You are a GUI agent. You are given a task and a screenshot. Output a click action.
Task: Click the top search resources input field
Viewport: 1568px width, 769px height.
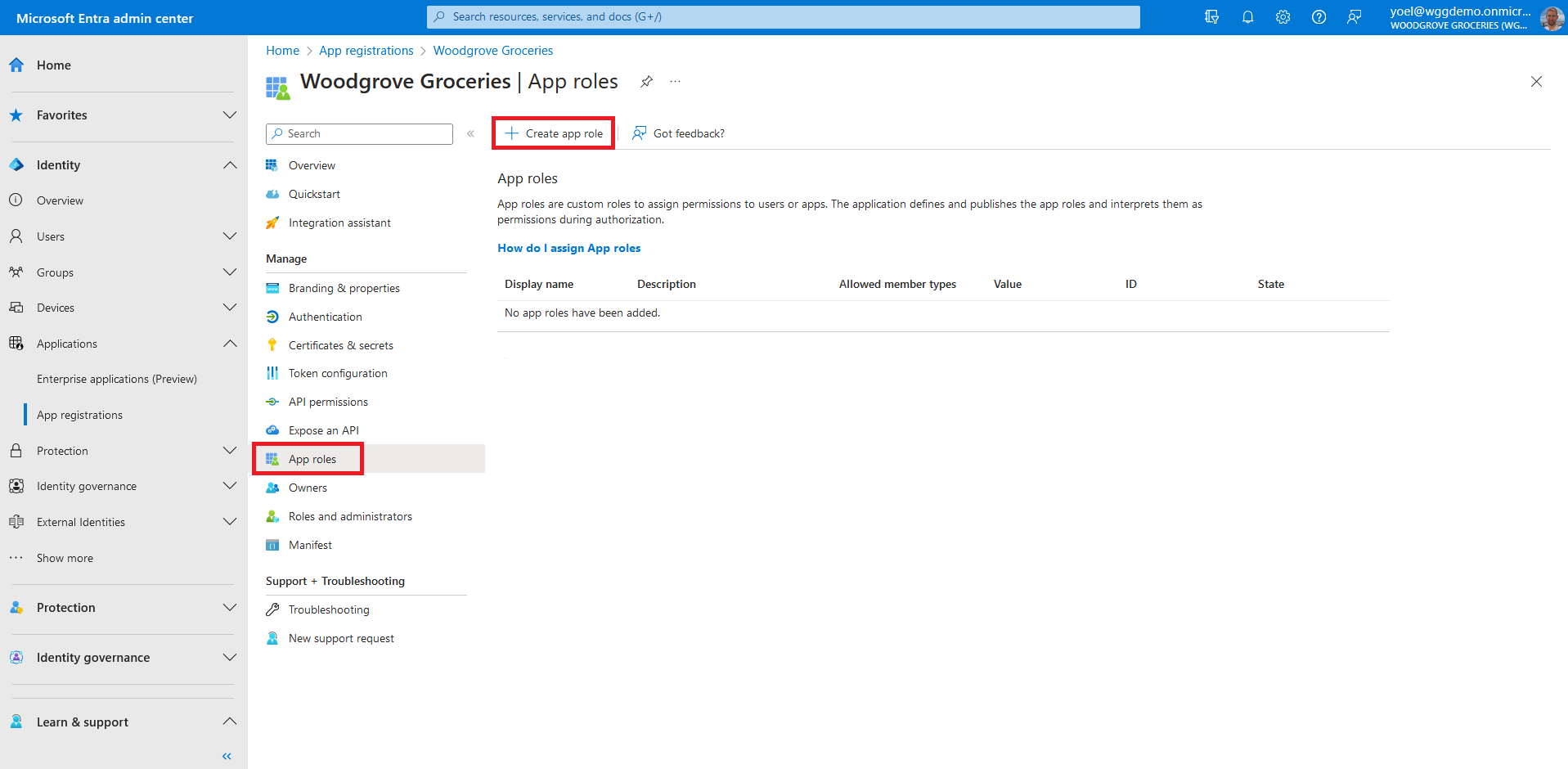pos(783,17)
